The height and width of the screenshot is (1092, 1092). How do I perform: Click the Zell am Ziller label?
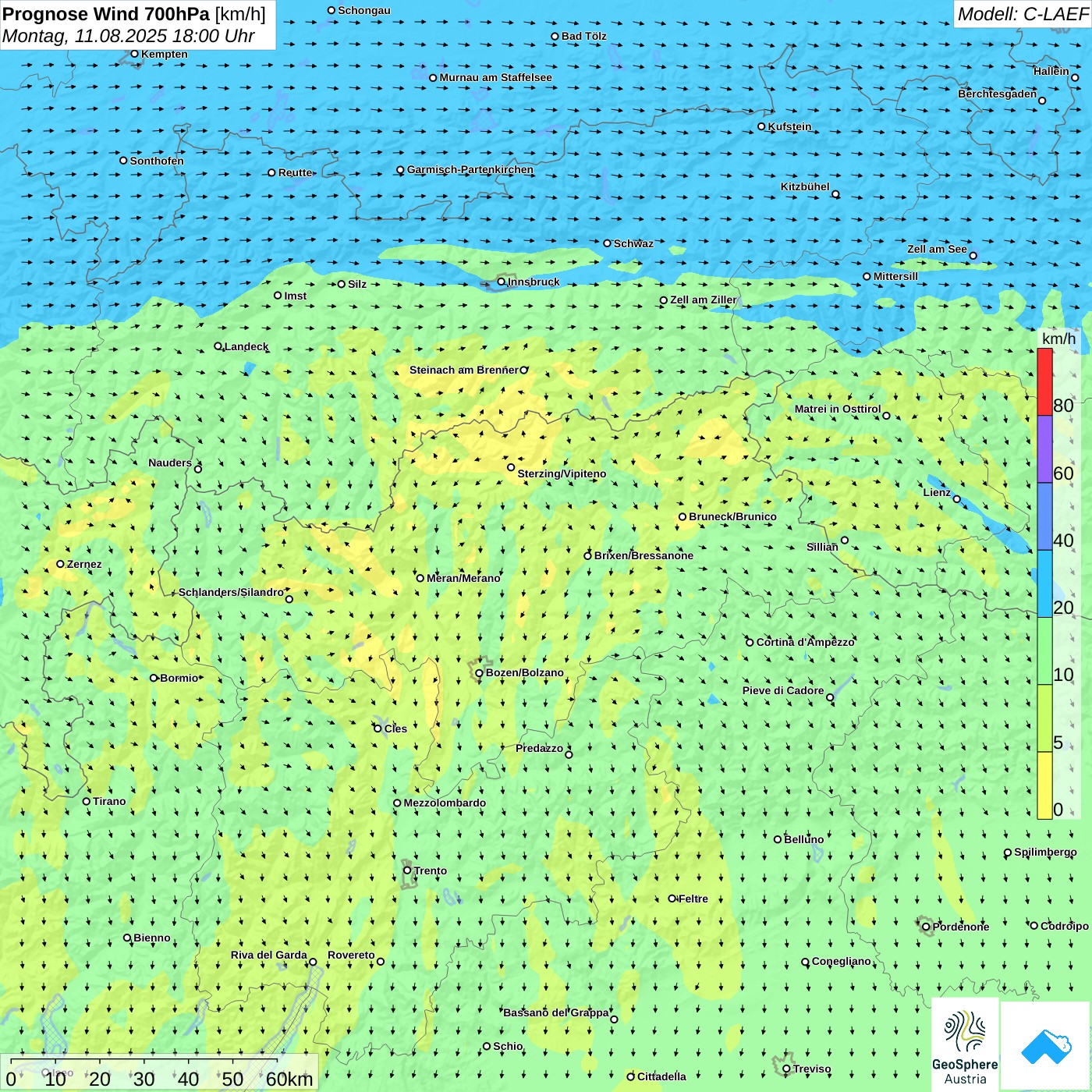pyautogui.click(x=703, y=300)
